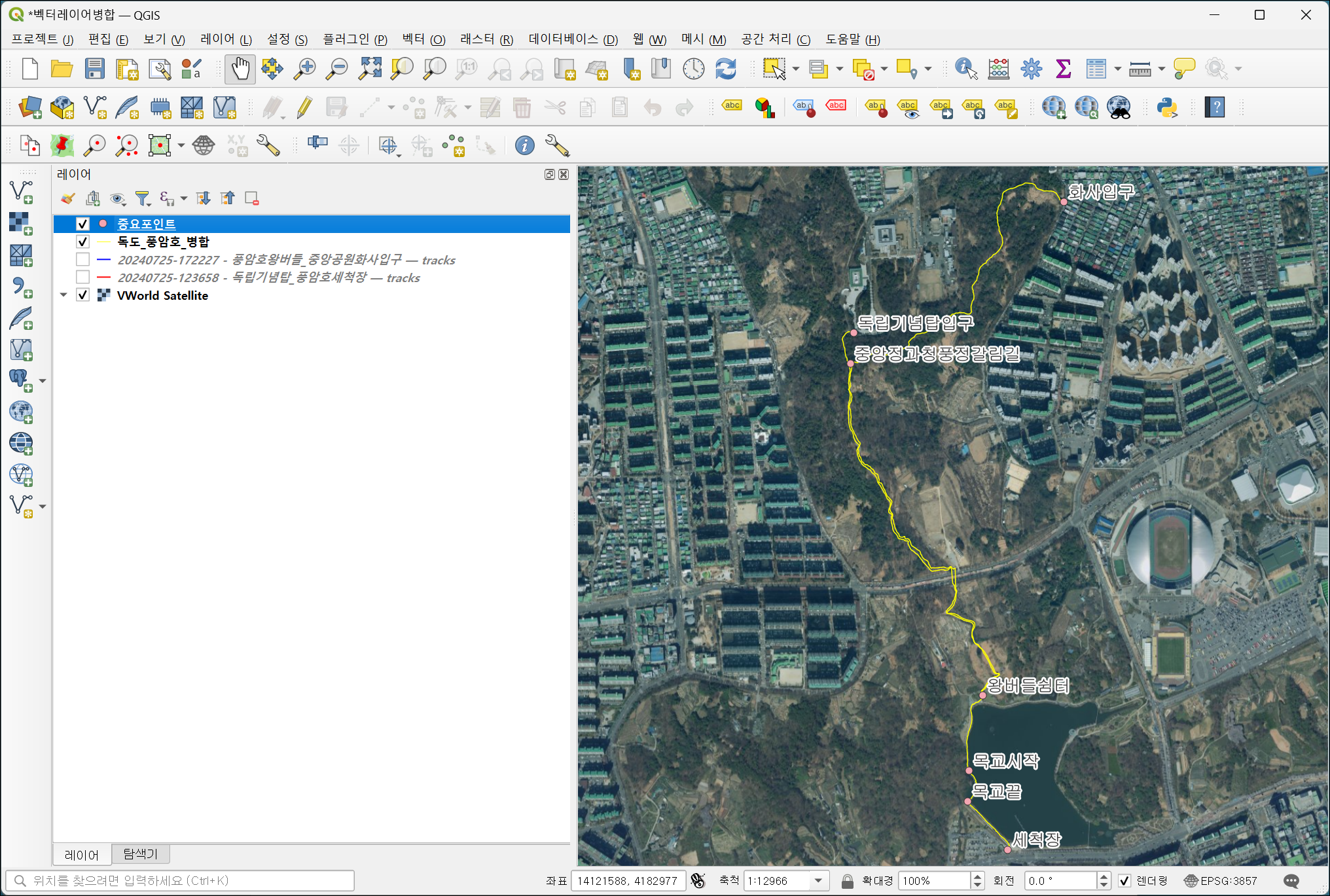Open the Statistical Summary sigma icon
The height and width of the screenshot is (896, 1330).
pos(1063,69)
